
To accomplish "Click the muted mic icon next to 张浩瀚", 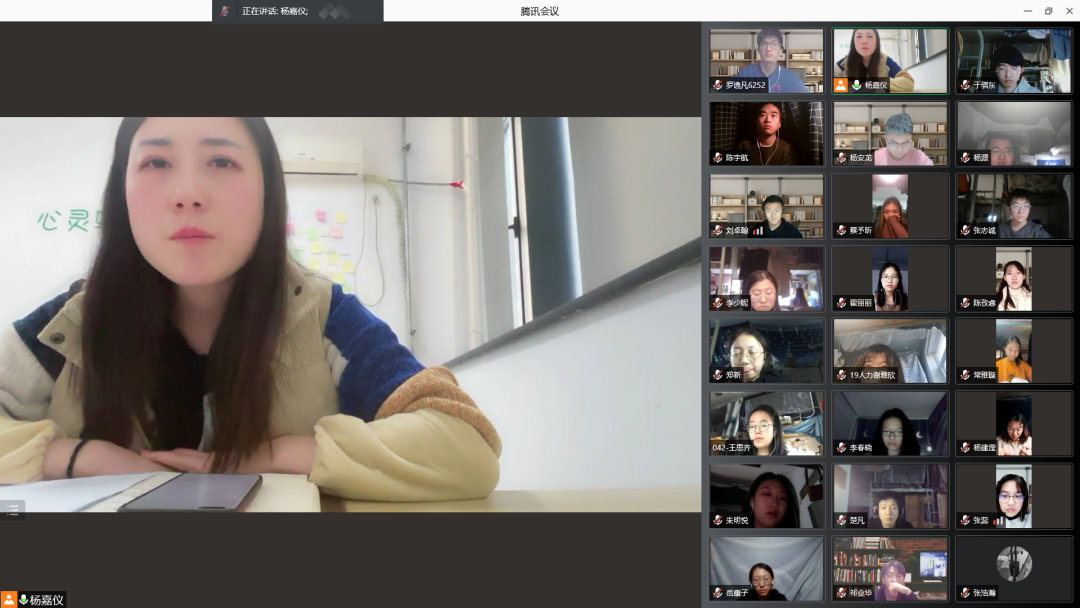I will pyautogui.click(x=965, y=592).
